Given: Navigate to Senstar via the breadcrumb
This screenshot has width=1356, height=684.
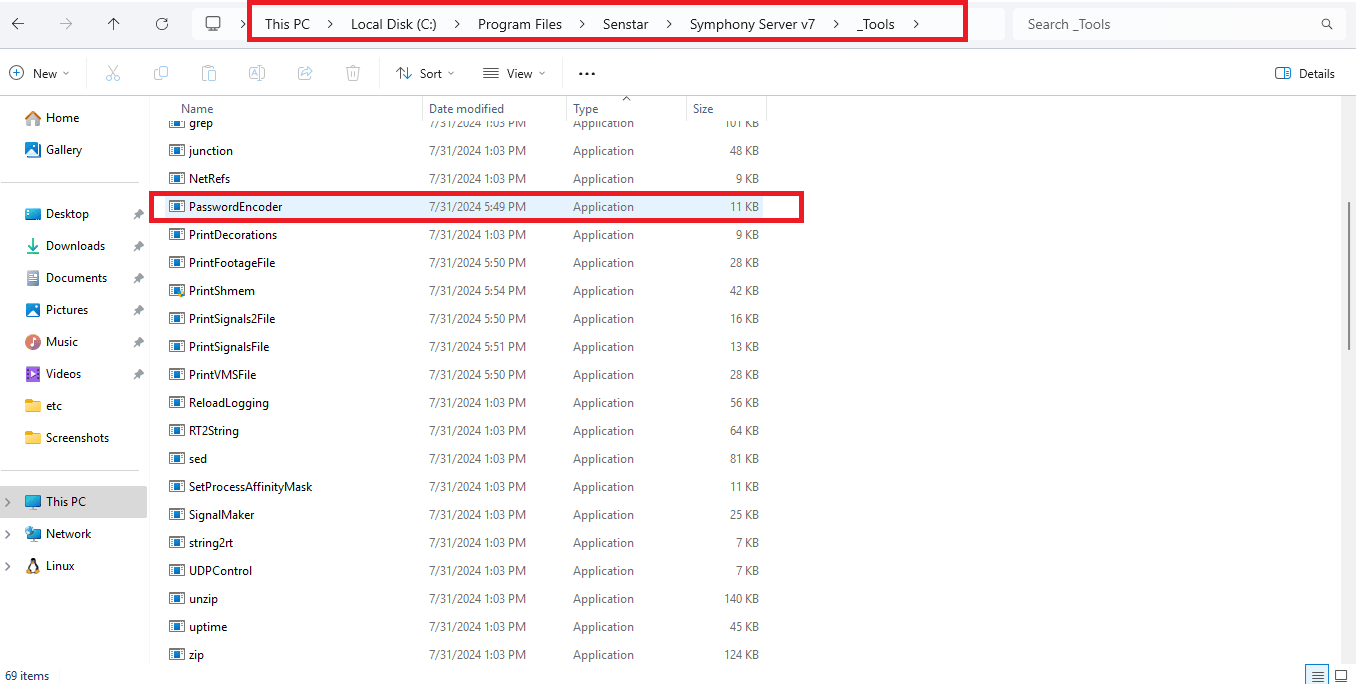Looking at the screenshot, I should tap(625, 22).
